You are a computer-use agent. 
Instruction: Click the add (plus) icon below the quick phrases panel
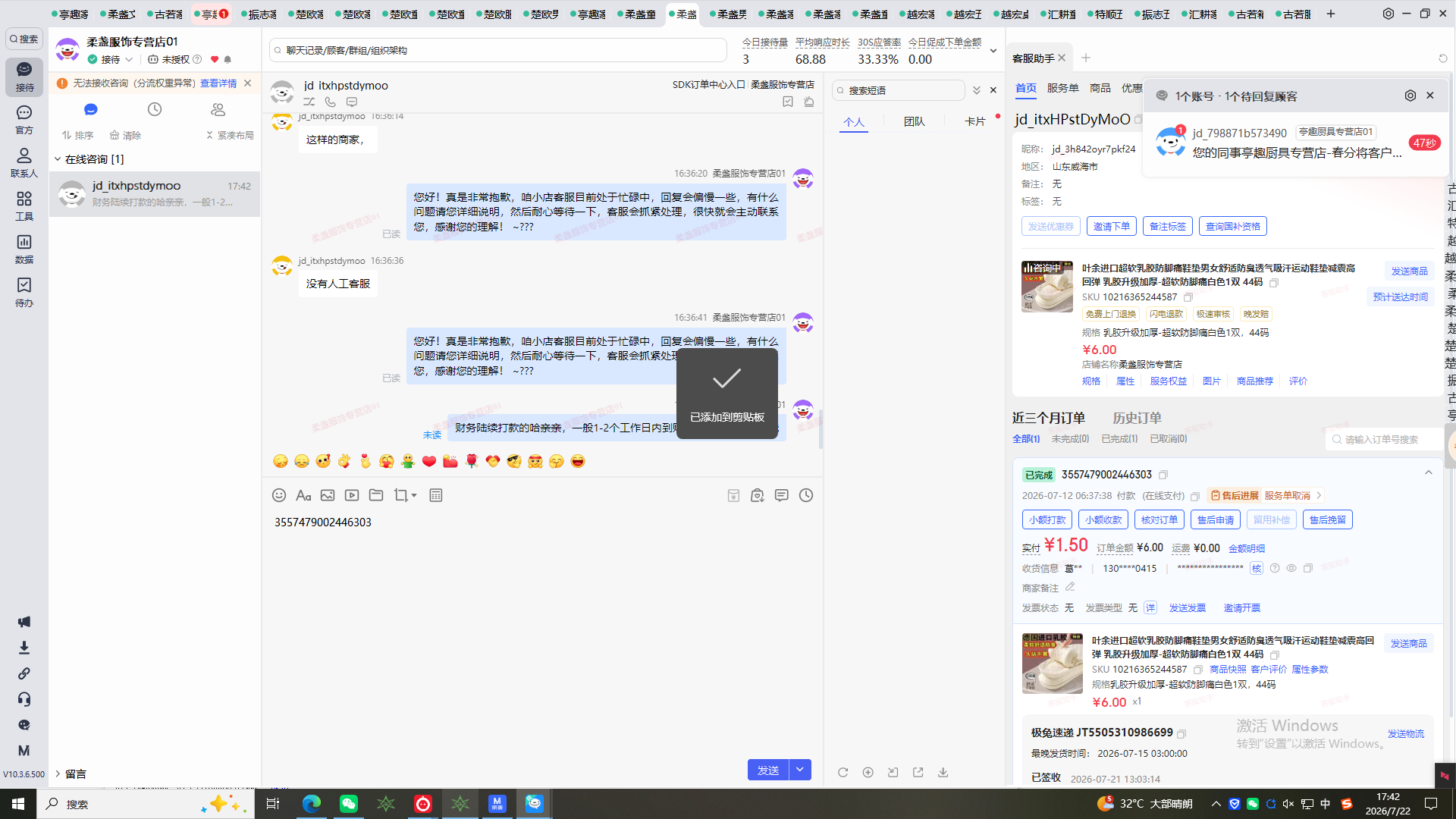(x=868, y=772)
